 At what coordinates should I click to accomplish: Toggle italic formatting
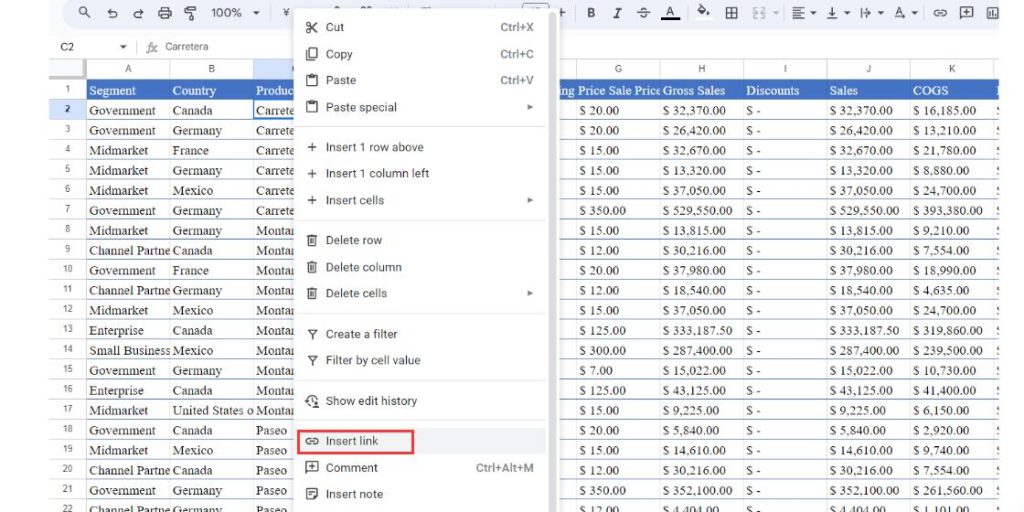[617, 12]
